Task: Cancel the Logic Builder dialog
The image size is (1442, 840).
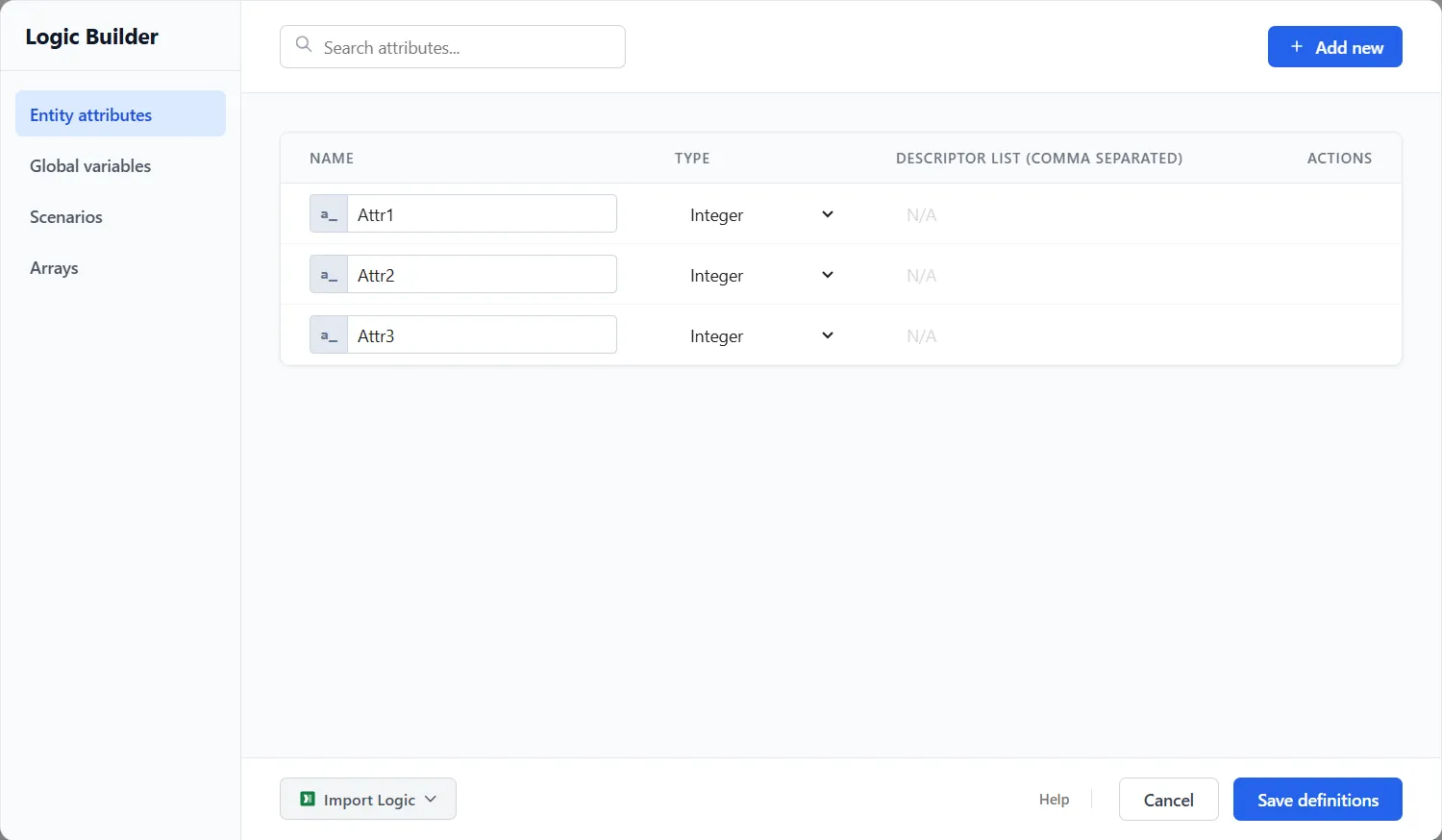Action: click(1168, 799)
